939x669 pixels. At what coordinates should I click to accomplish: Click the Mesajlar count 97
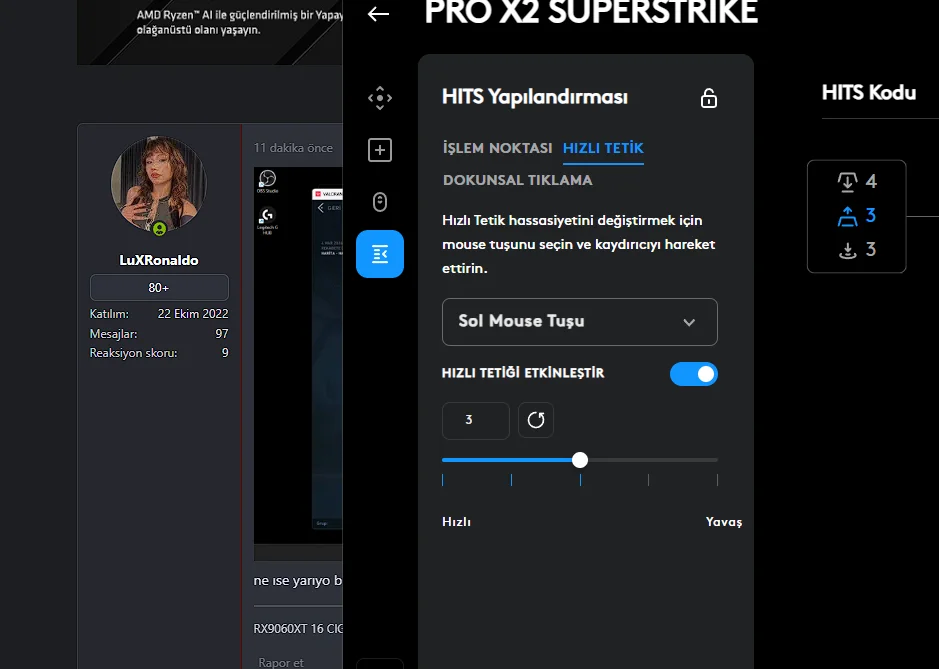[x=222, y=334]
